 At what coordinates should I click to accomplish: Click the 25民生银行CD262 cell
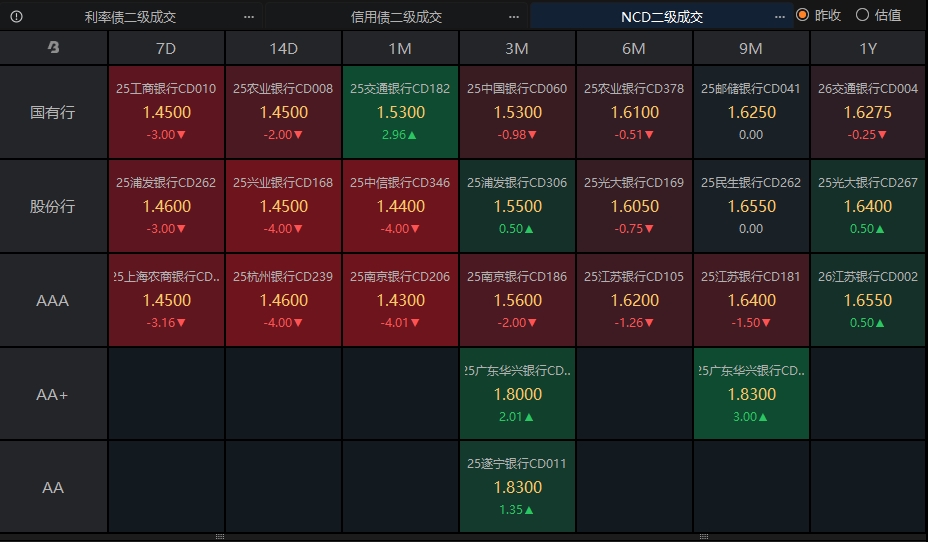(x=751, y=206)
